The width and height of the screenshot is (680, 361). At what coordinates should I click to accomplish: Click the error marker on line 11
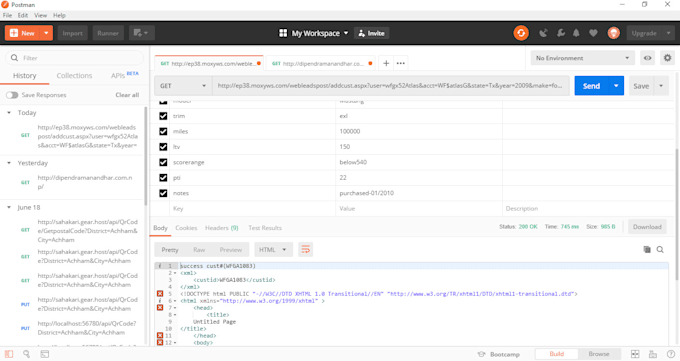(160, 335)
